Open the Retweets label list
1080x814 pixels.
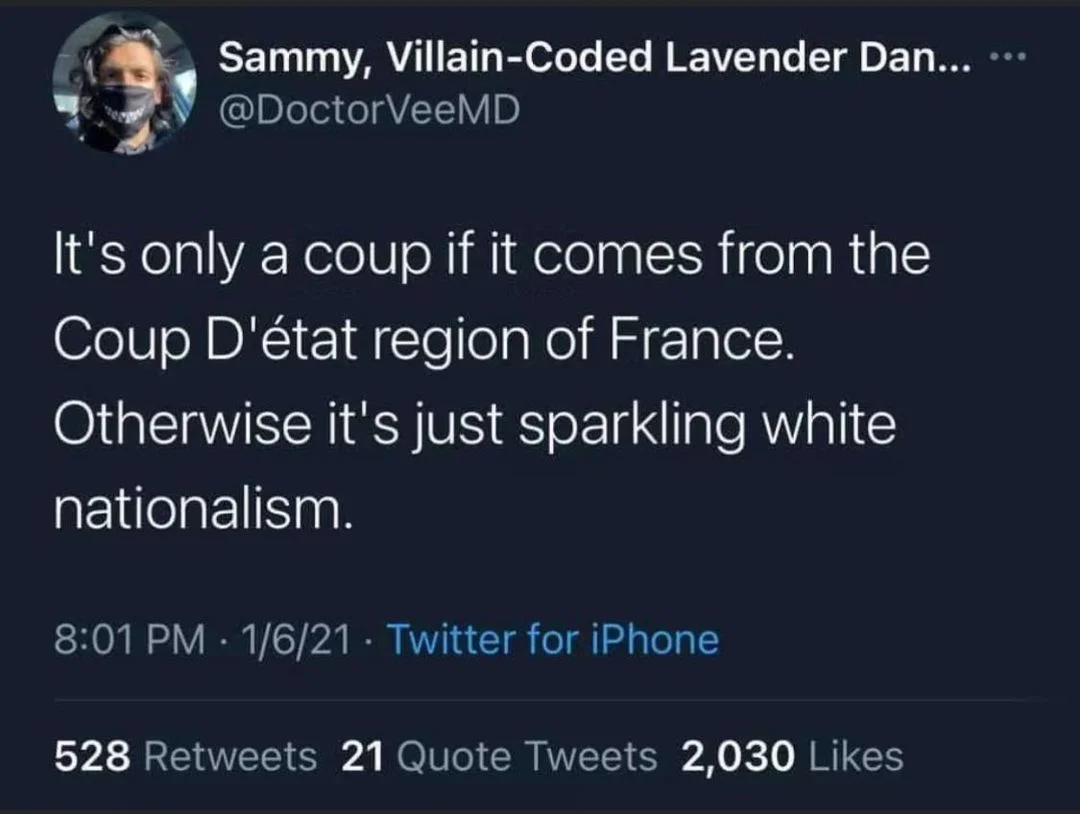230,757
